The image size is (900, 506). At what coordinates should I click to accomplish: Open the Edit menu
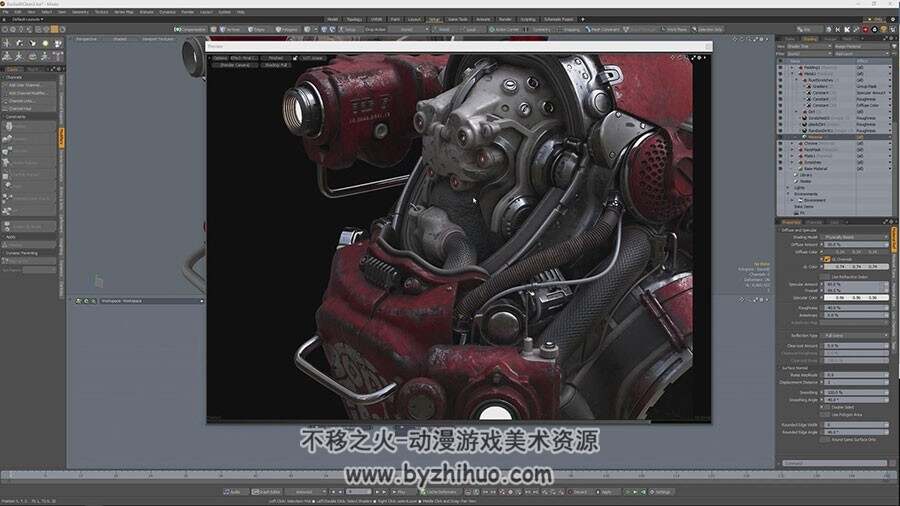click(18, 11)
